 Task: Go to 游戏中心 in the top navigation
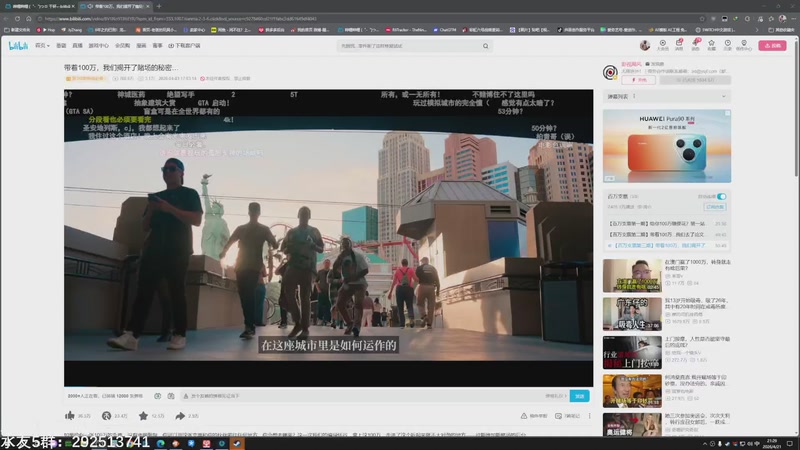click(x=98, y=46)
